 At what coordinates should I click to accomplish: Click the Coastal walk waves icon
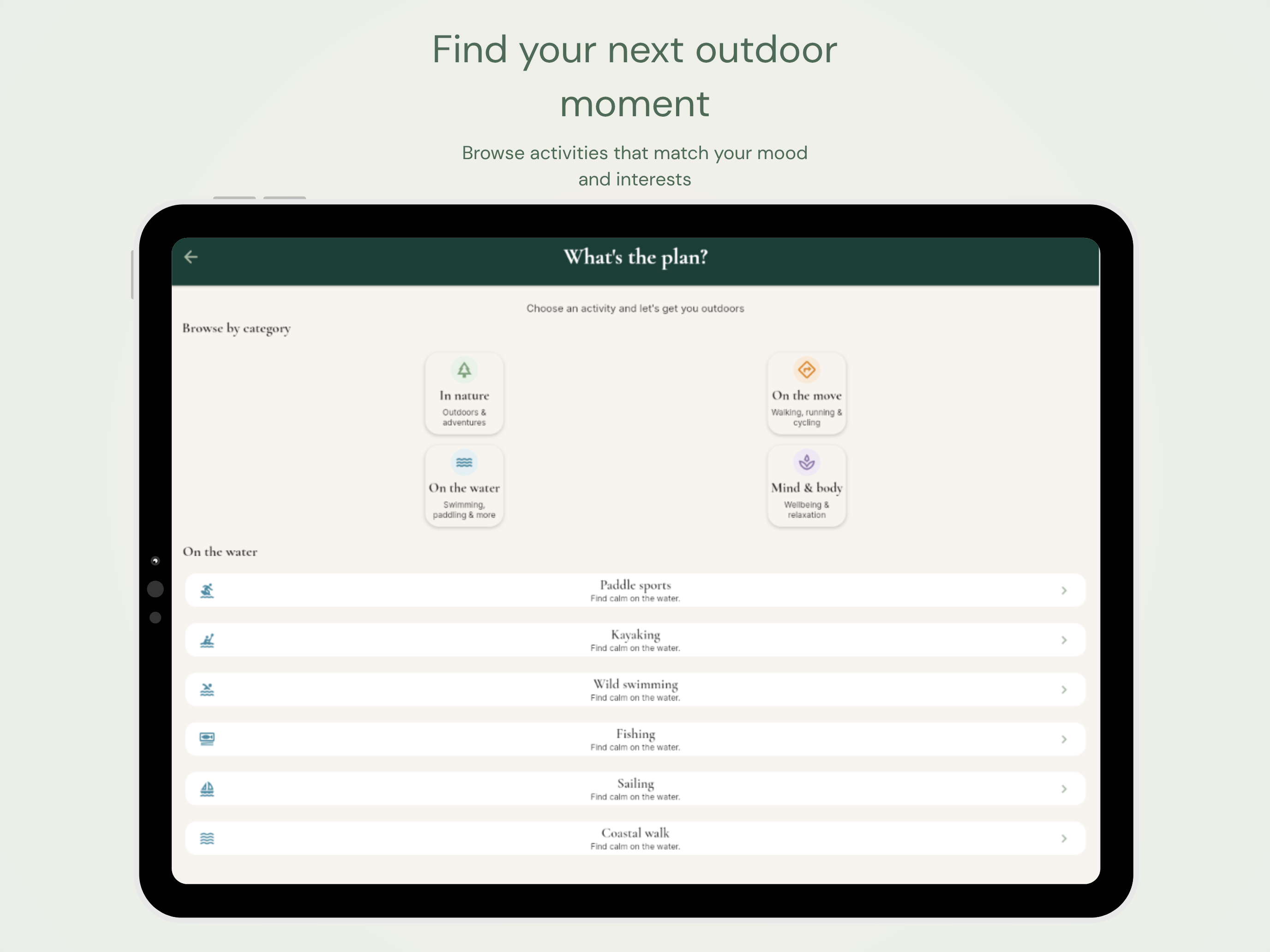coord(207,839)
